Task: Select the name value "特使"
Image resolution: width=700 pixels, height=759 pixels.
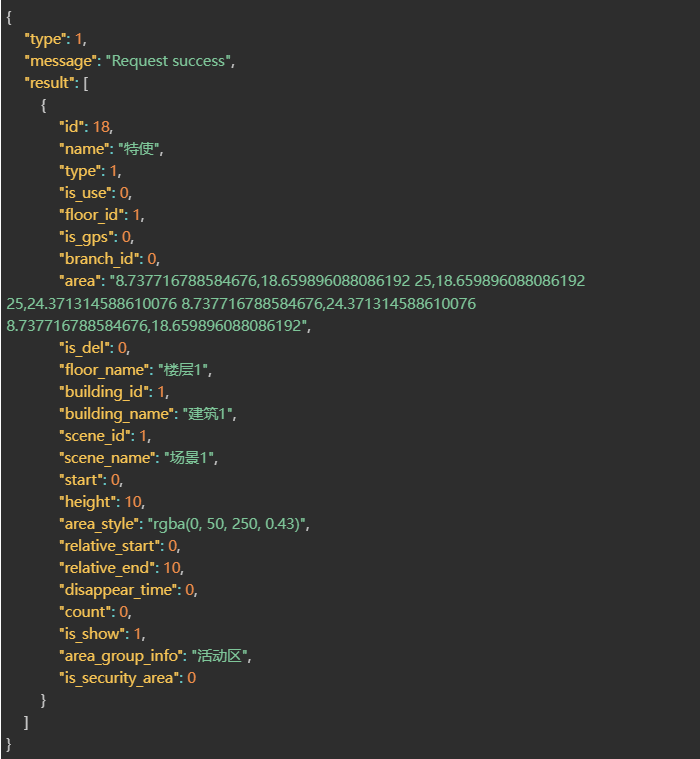Action: (139, 149)
